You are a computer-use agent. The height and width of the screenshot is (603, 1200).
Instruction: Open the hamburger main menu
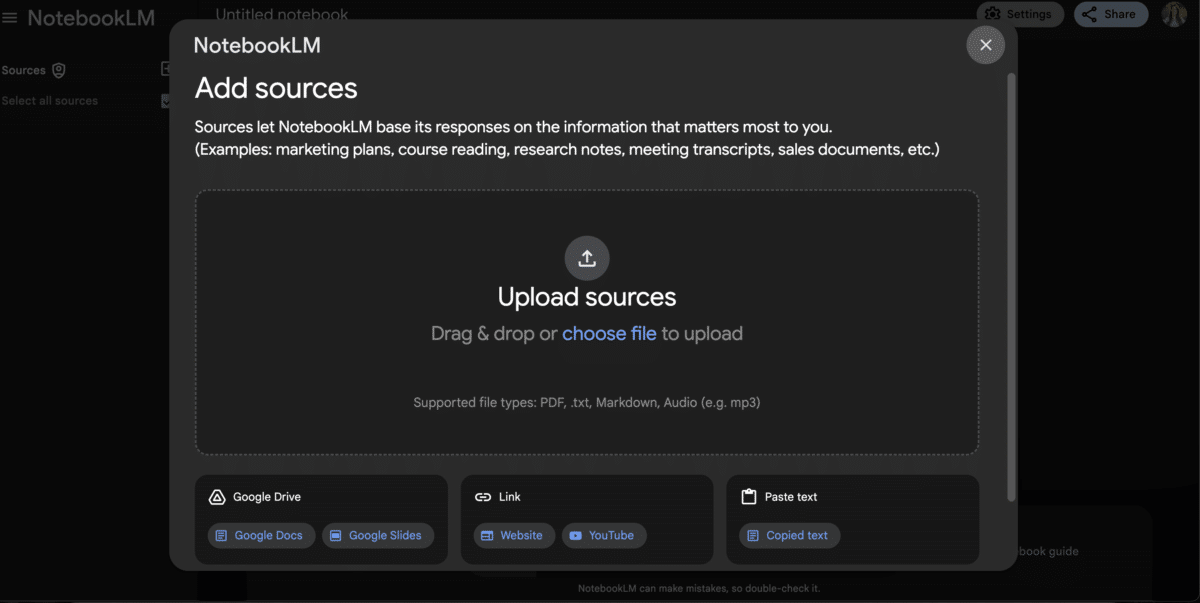pos(10,18)
